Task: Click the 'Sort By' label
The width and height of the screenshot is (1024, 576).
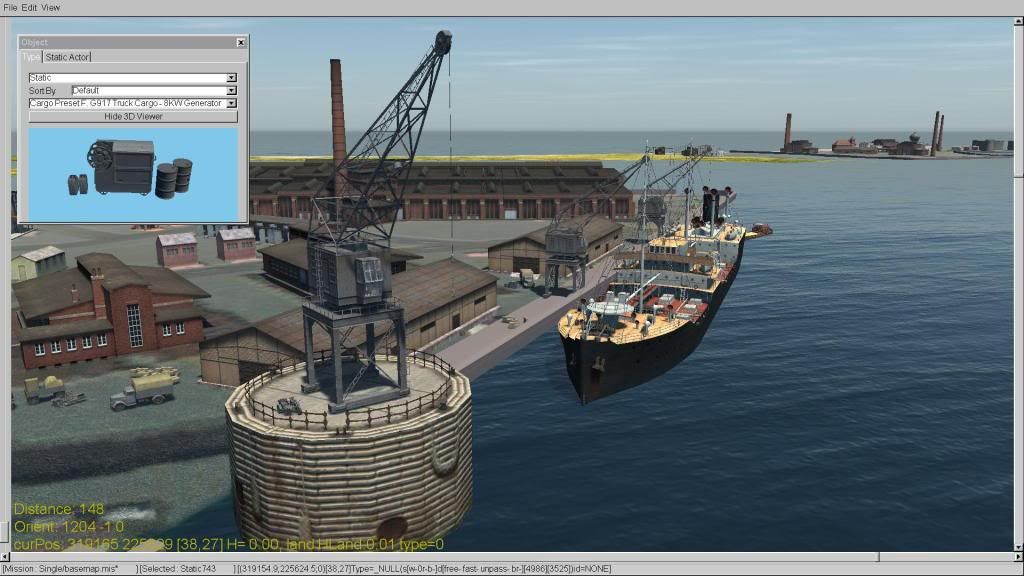Action: point(42,91)
